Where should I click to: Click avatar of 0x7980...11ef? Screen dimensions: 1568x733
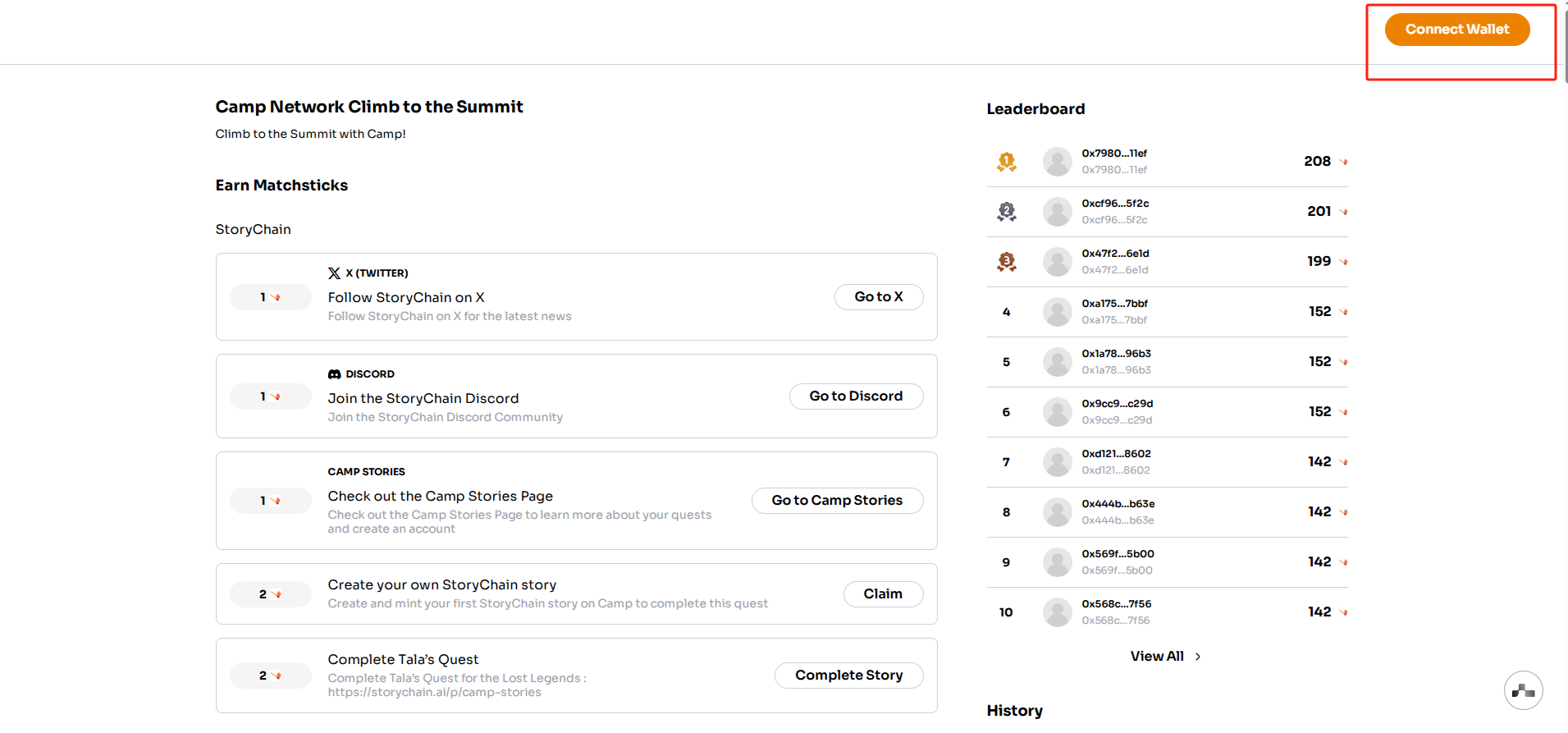coord(1058,162)
